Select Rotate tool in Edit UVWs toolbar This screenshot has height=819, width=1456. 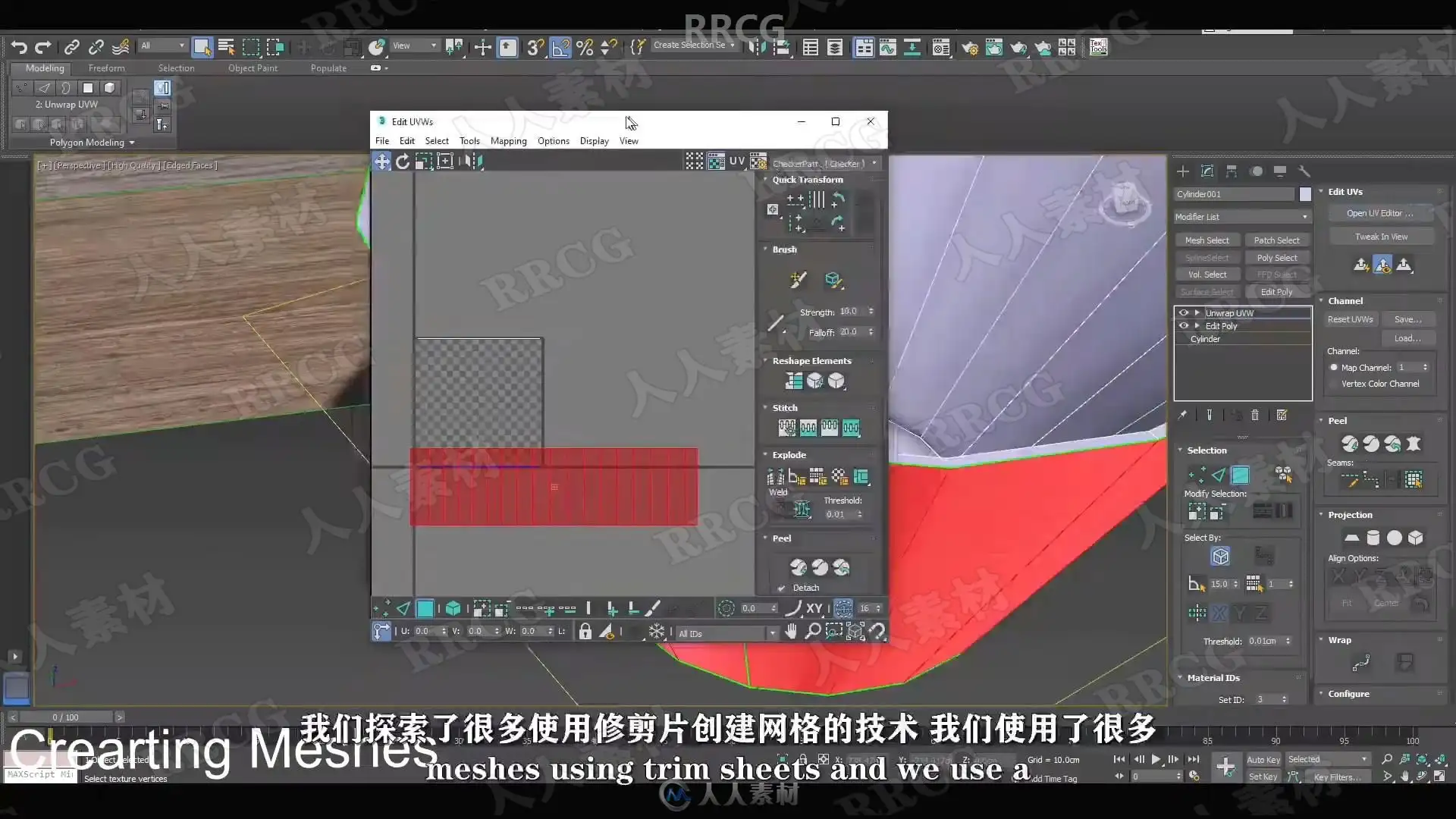pos(403,161)
